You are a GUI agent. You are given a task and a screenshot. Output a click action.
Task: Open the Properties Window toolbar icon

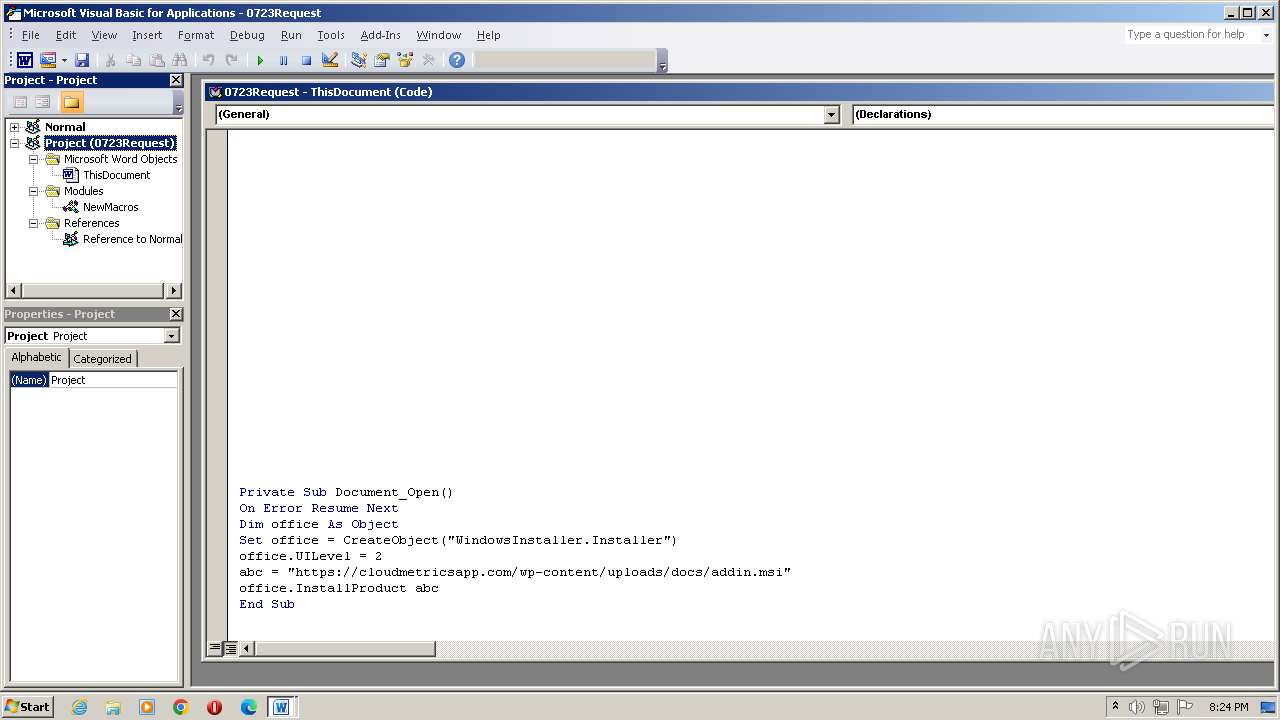coord(382,61)
